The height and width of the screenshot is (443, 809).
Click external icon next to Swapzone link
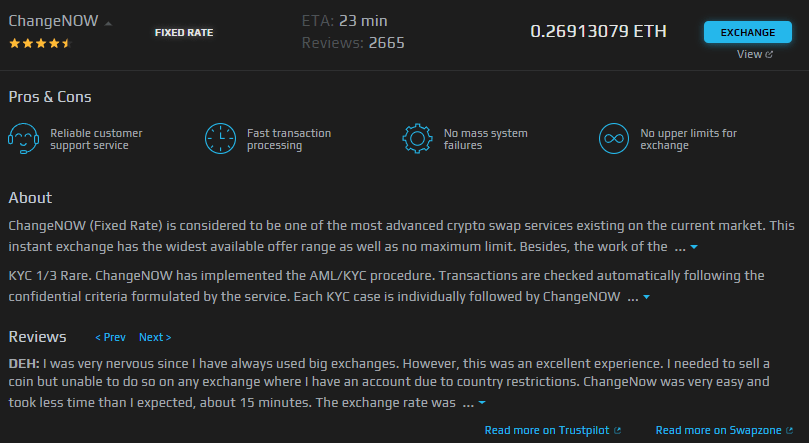point(789,430)
